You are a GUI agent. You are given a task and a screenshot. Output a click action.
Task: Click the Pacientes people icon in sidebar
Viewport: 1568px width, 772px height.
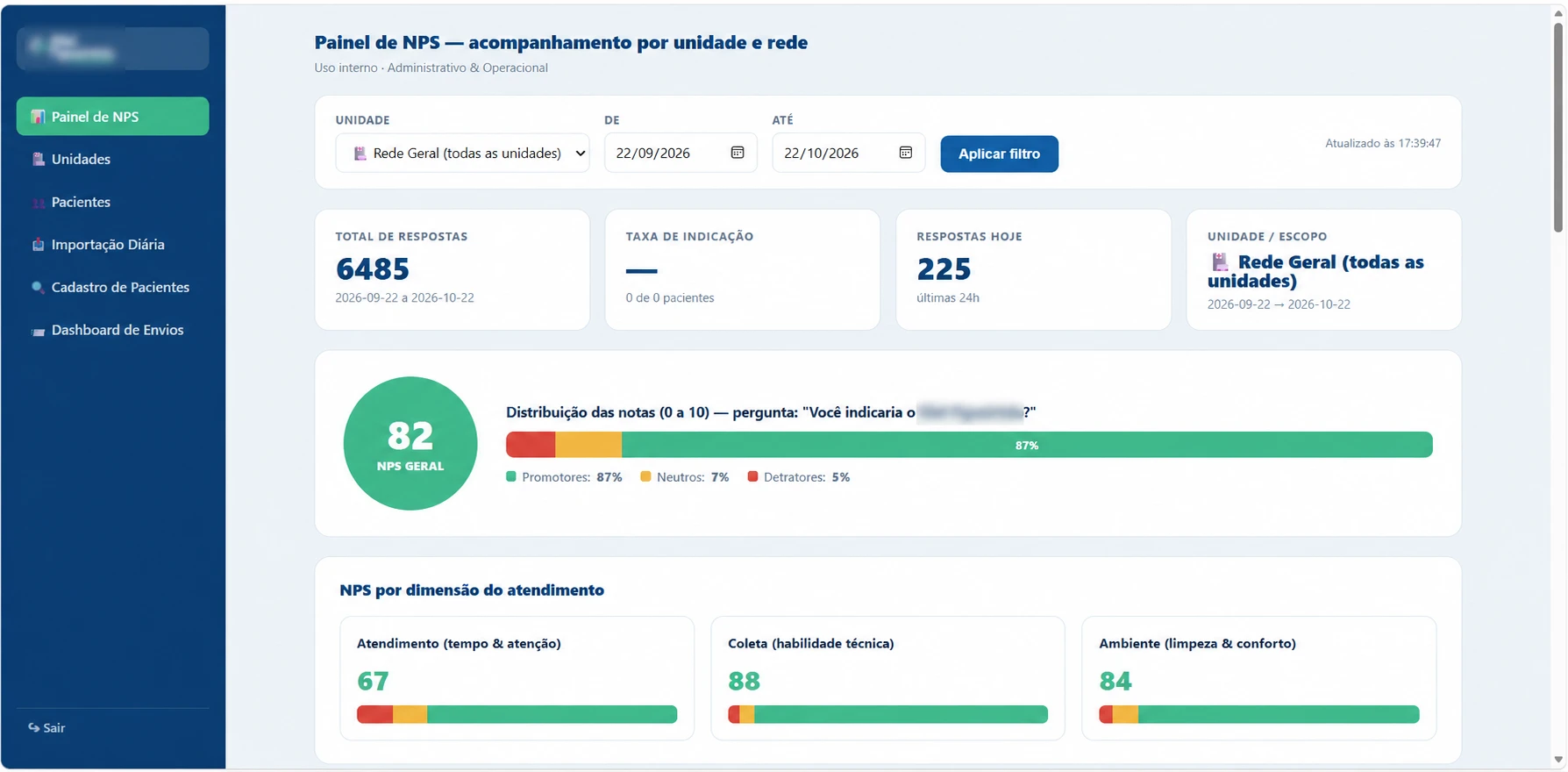(38, 202)
